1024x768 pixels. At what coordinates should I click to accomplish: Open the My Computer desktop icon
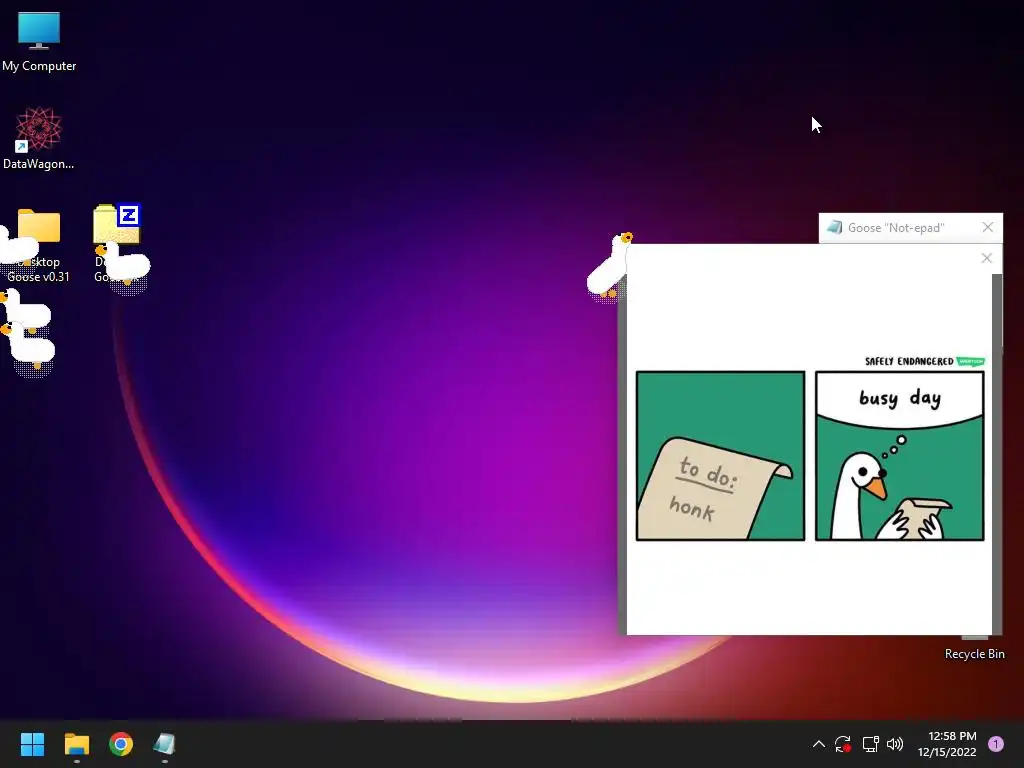pos(39,40)
